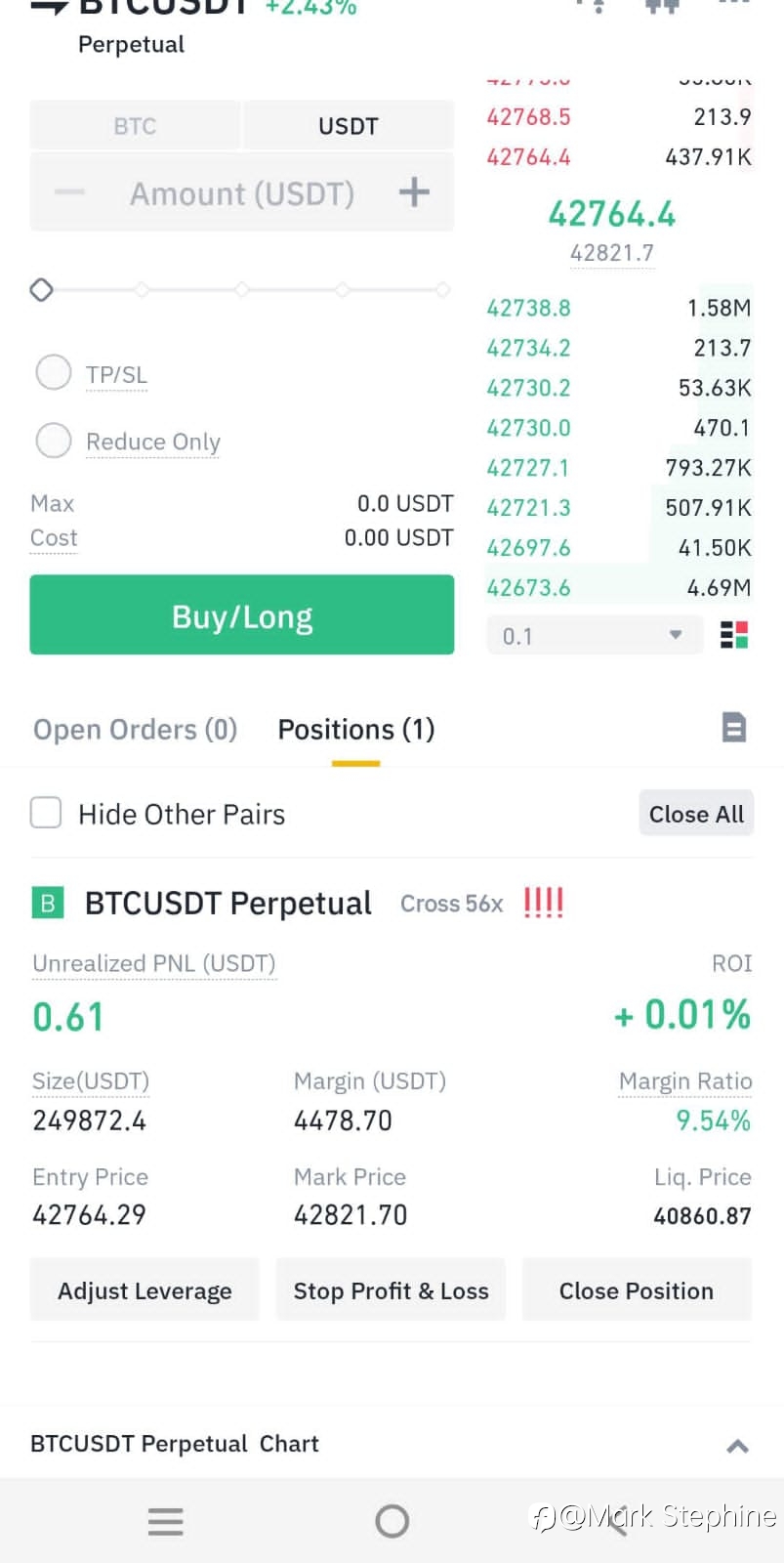Select the BTC unit tab

click(135, 126)
